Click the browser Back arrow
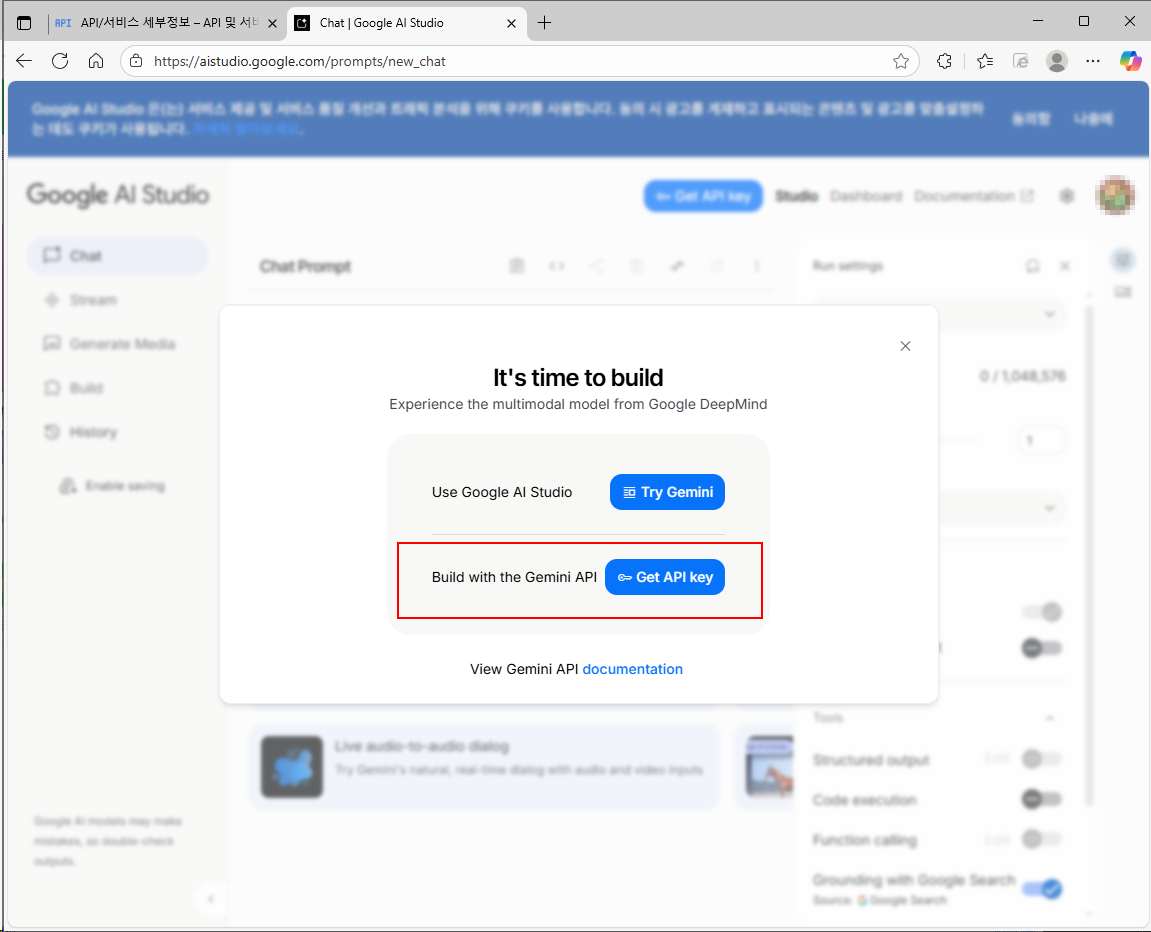 click(x=24, y=61)
